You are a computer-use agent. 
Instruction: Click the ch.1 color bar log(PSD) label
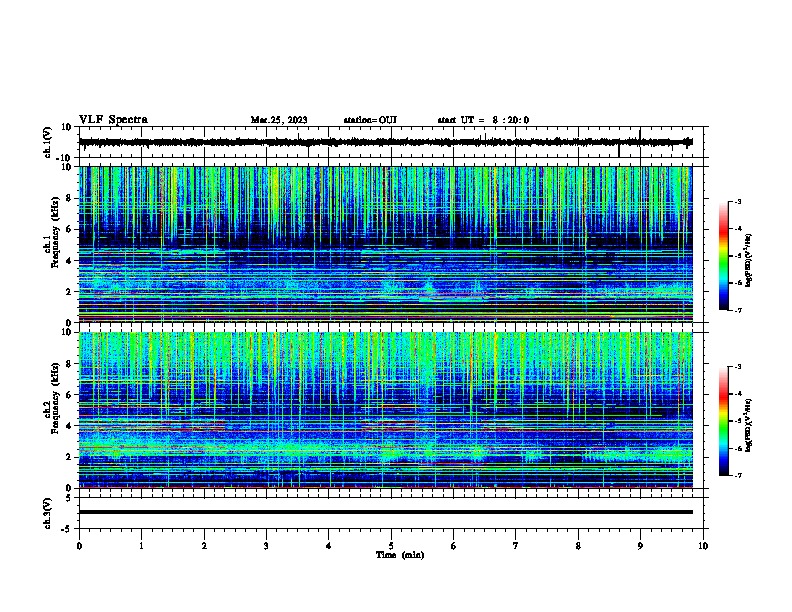[748, 260]
